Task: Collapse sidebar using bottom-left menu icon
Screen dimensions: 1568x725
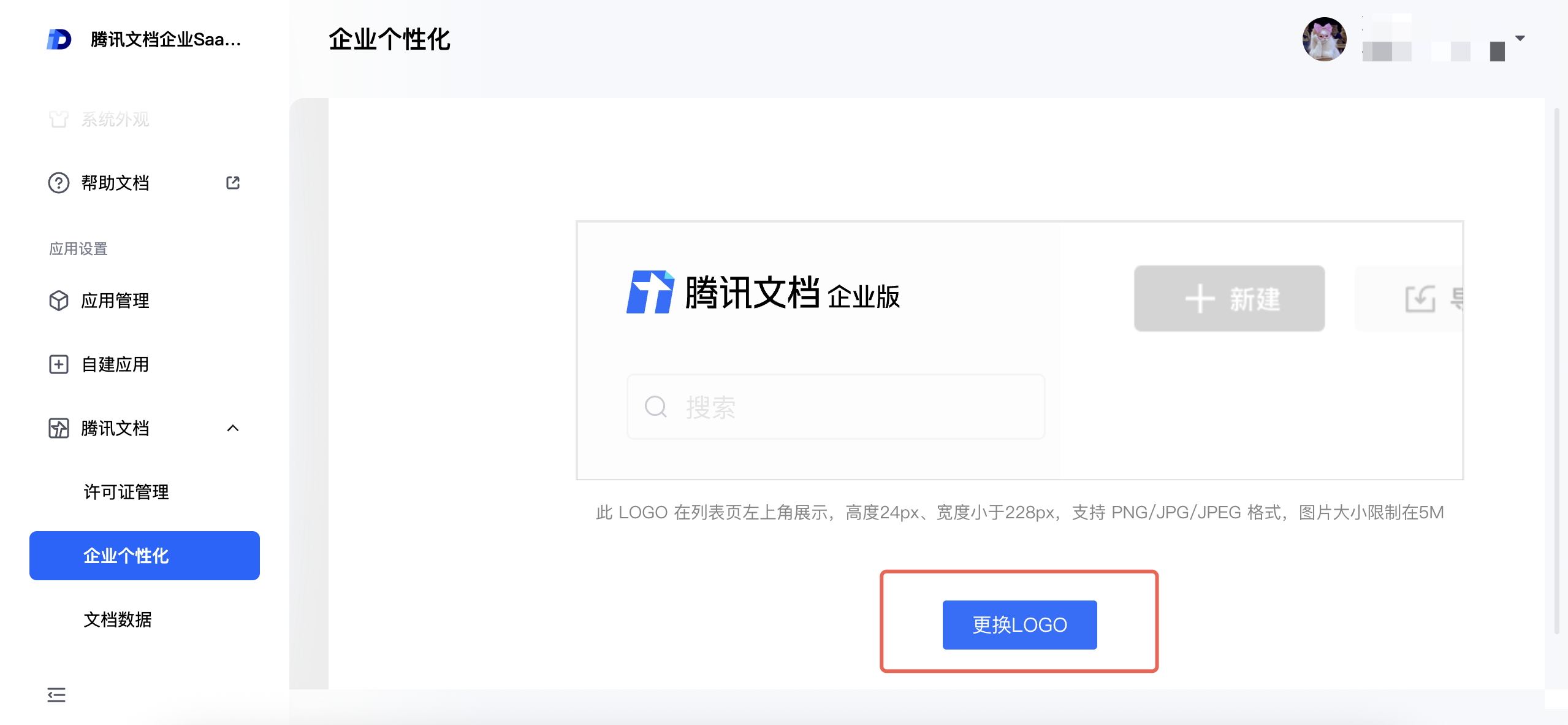Action: click(56, 695)
